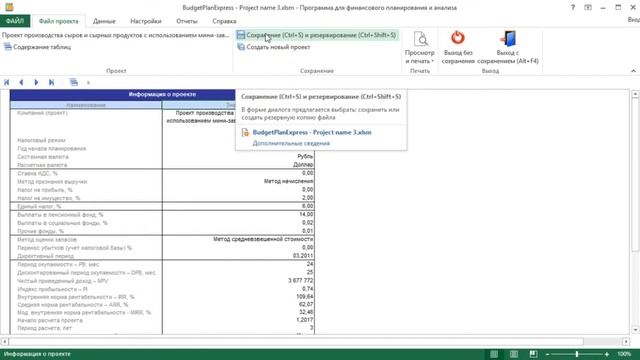Click zoom out minus button
The height and width of the screenshot is (360, 640).
[547, 354]
